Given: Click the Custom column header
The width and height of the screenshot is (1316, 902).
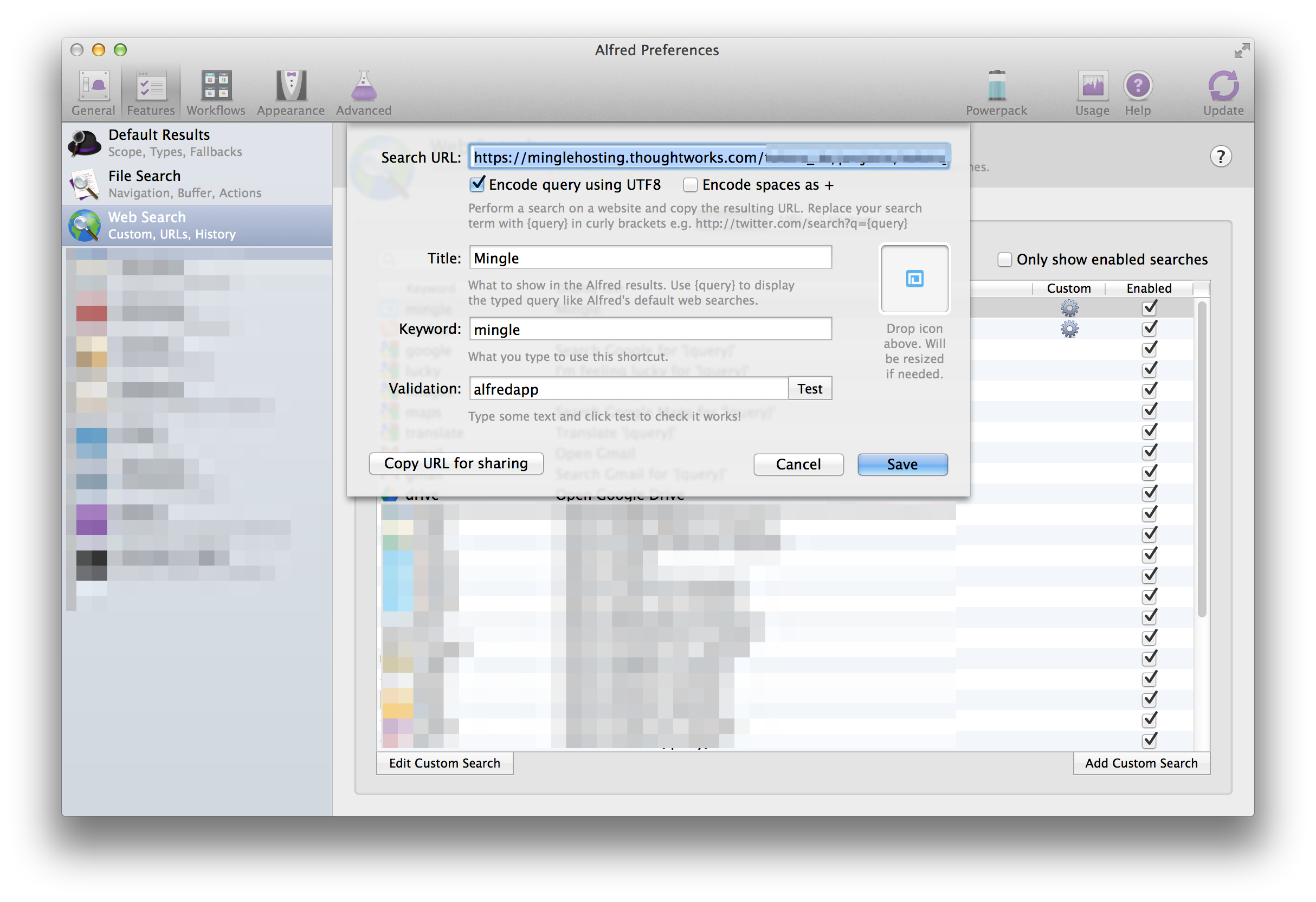Looking at the screenshot, I should pyautogui.click(x=1068, y=289).
